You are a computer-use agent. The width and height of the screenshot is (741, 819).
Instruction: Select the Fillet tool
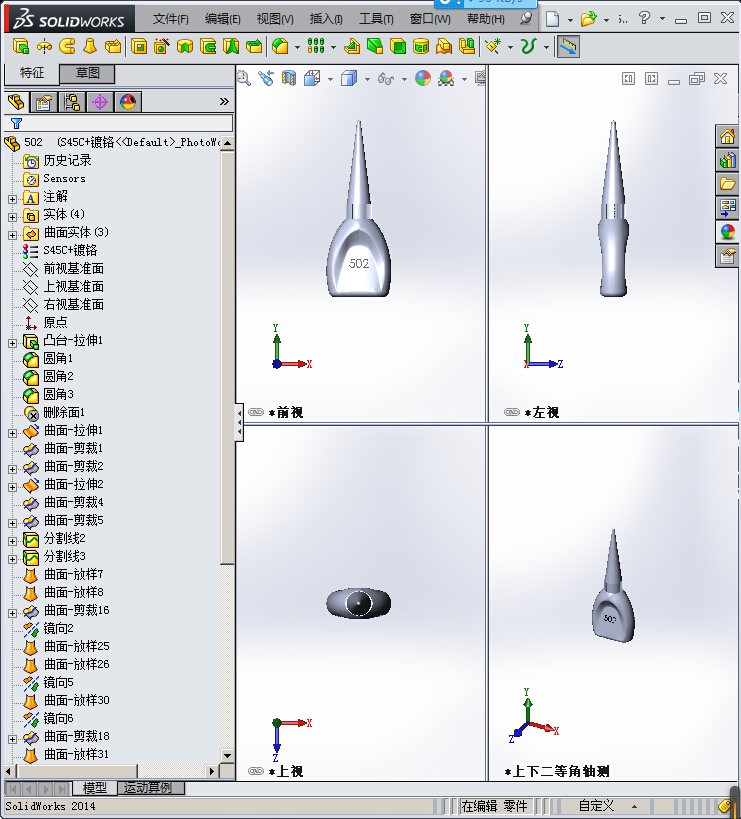[280, 46]
